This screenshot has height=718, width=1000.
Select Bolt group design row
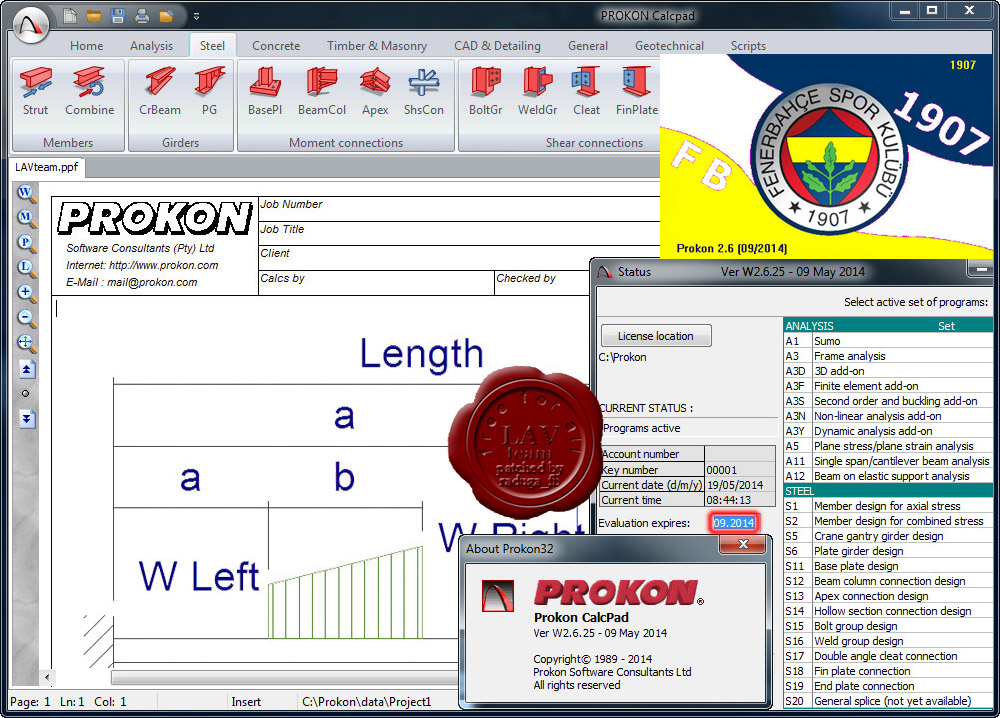[x=888, y=626]
